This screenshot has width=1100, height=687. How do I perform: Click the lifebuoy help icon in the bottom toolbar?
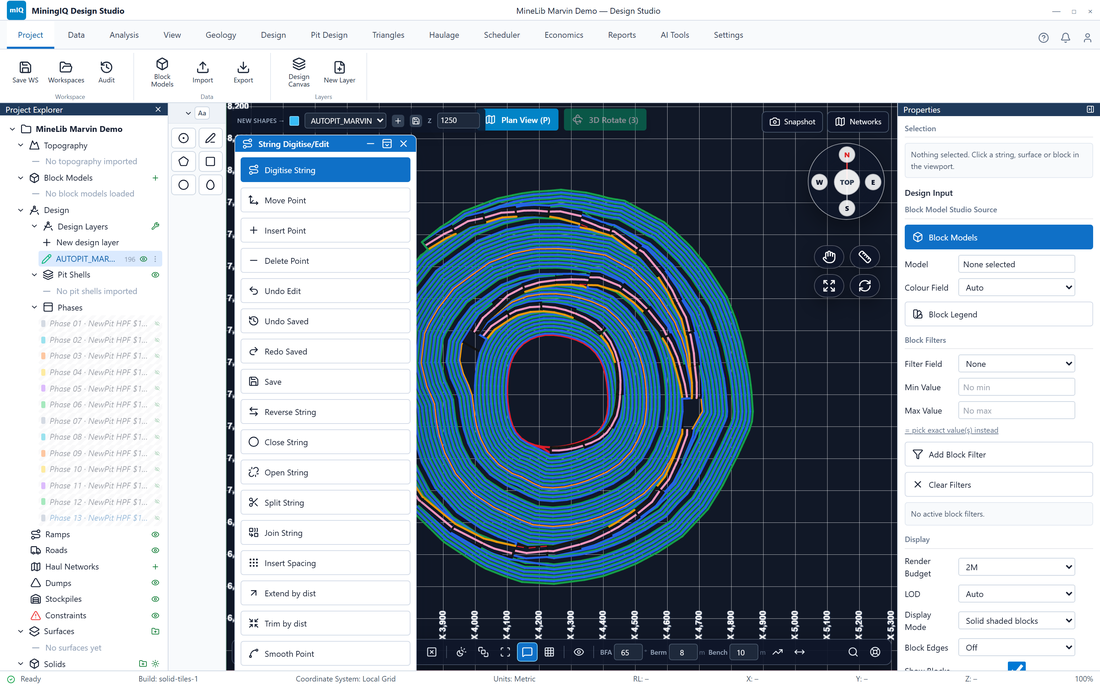876,652
